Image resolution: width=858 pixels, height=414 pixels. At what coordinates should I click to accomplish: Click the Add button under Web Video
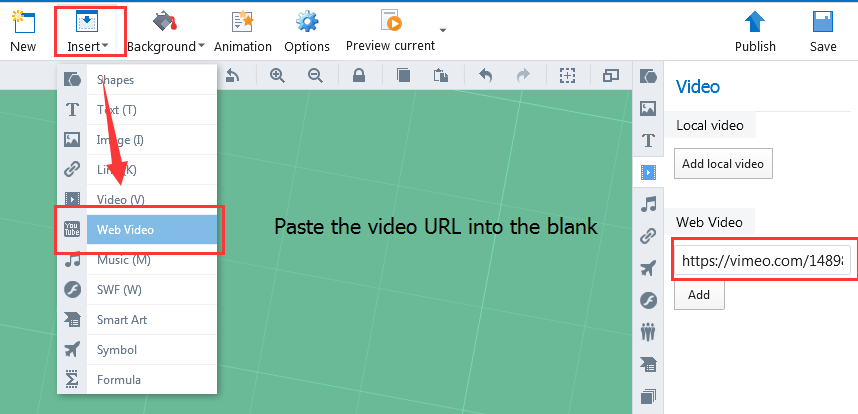[699, 295]
